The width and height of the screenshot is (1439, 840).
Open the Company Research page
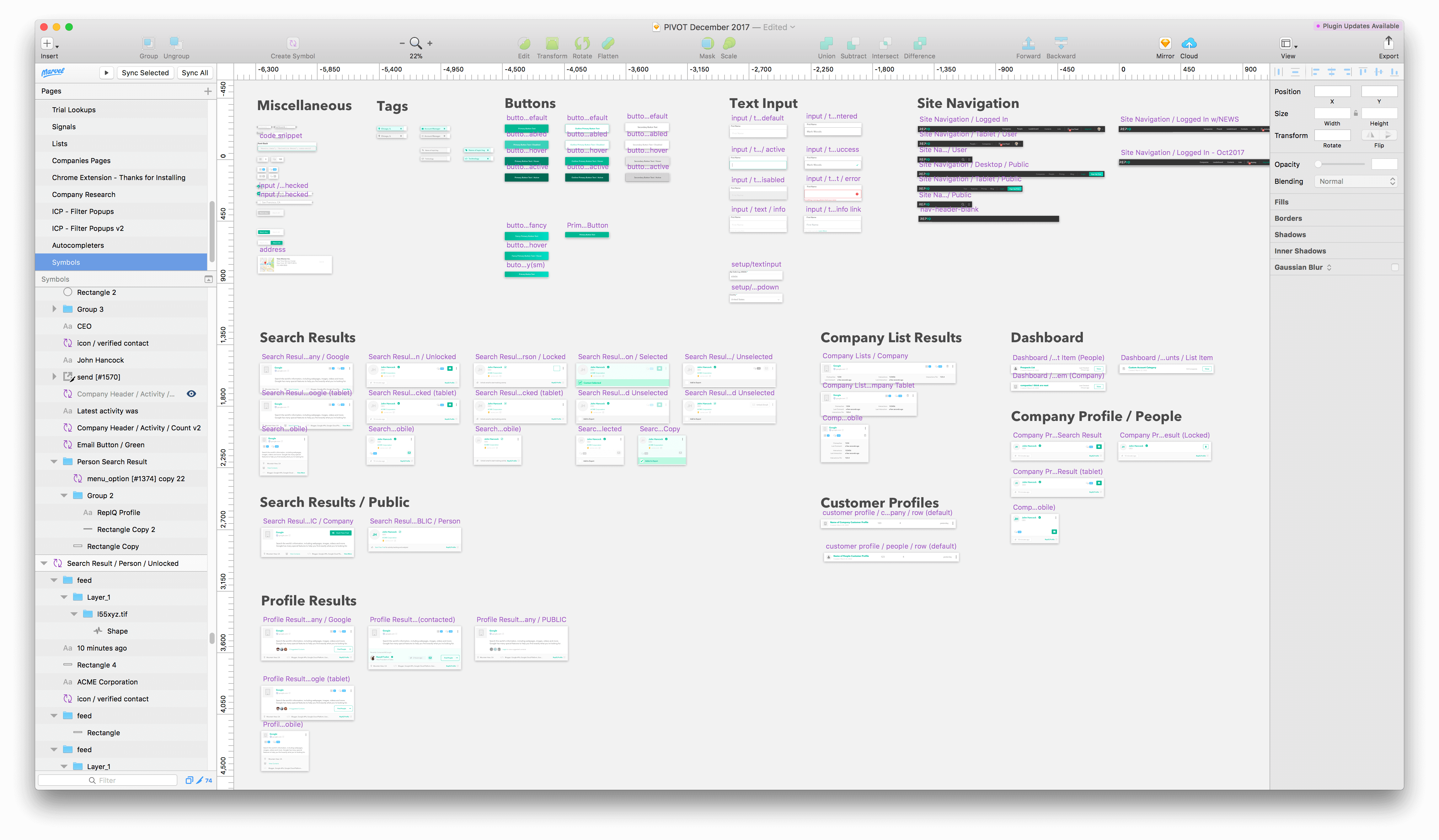pos(83,194)
